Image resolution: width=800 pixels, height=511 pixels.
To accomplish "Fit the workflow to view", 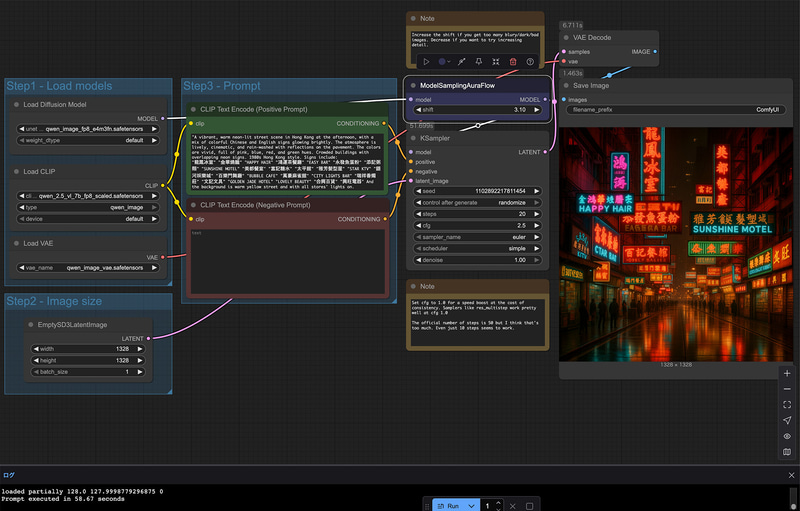I will 787,405.
